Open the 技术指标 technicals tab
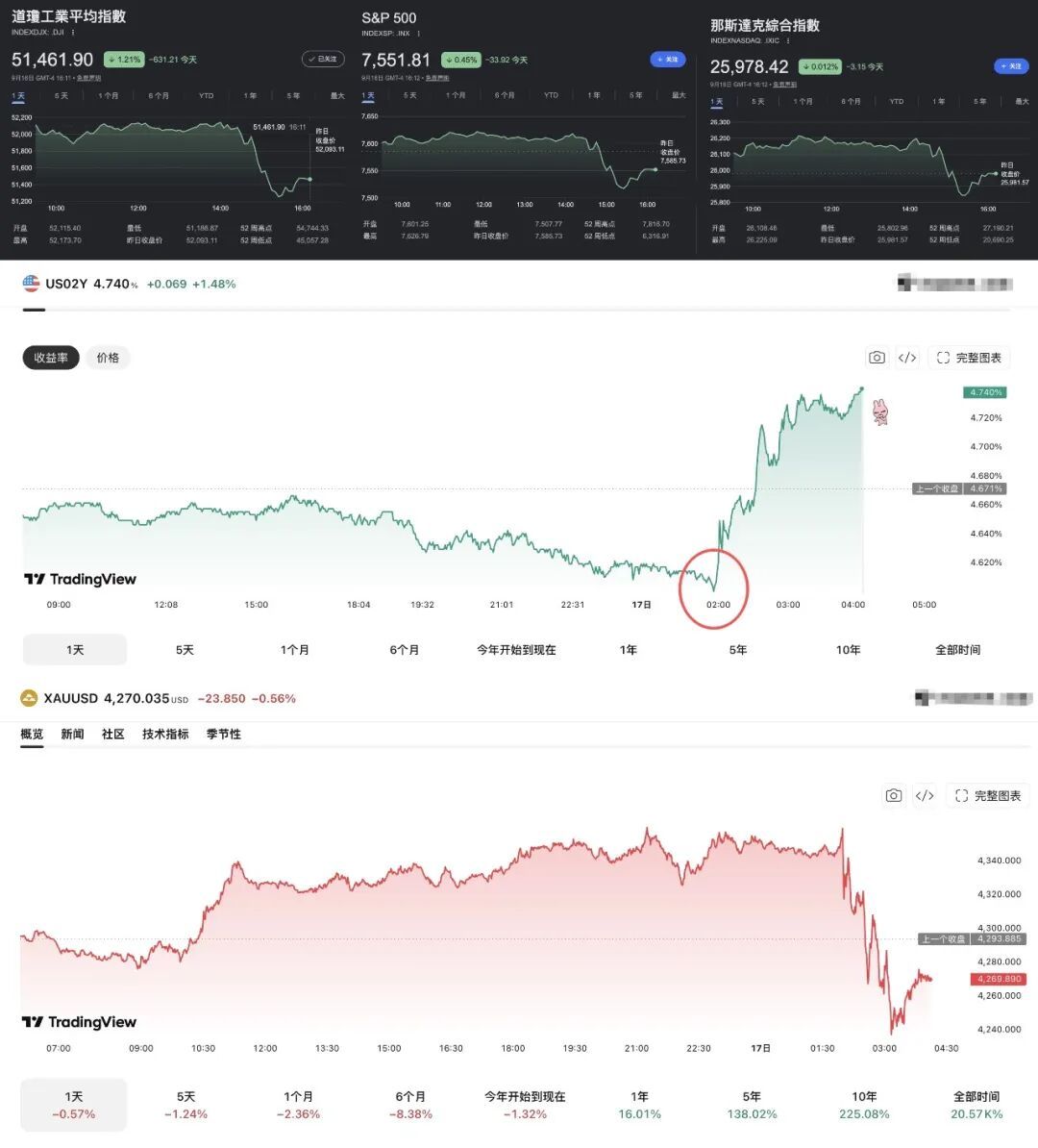 (x=165, y=734)
